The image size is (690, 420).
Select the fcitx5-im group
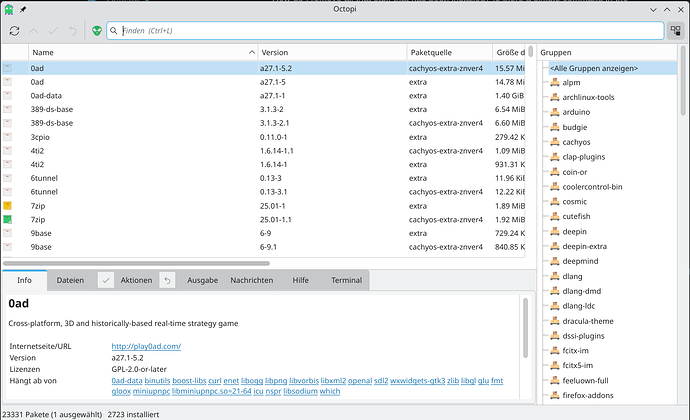tap(578, 365)
